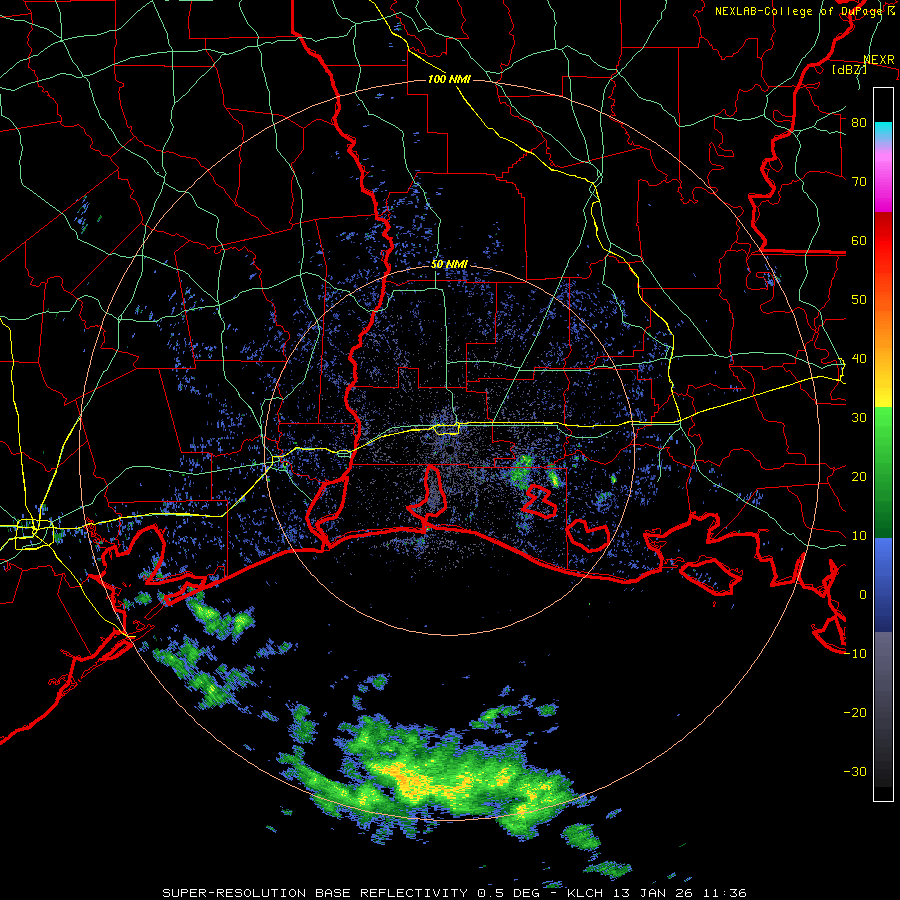Image resolution: width=900 pixels, height=900 pixels.
Task: Click the "100 NMI" range ring label
Action: click(449, 79)
